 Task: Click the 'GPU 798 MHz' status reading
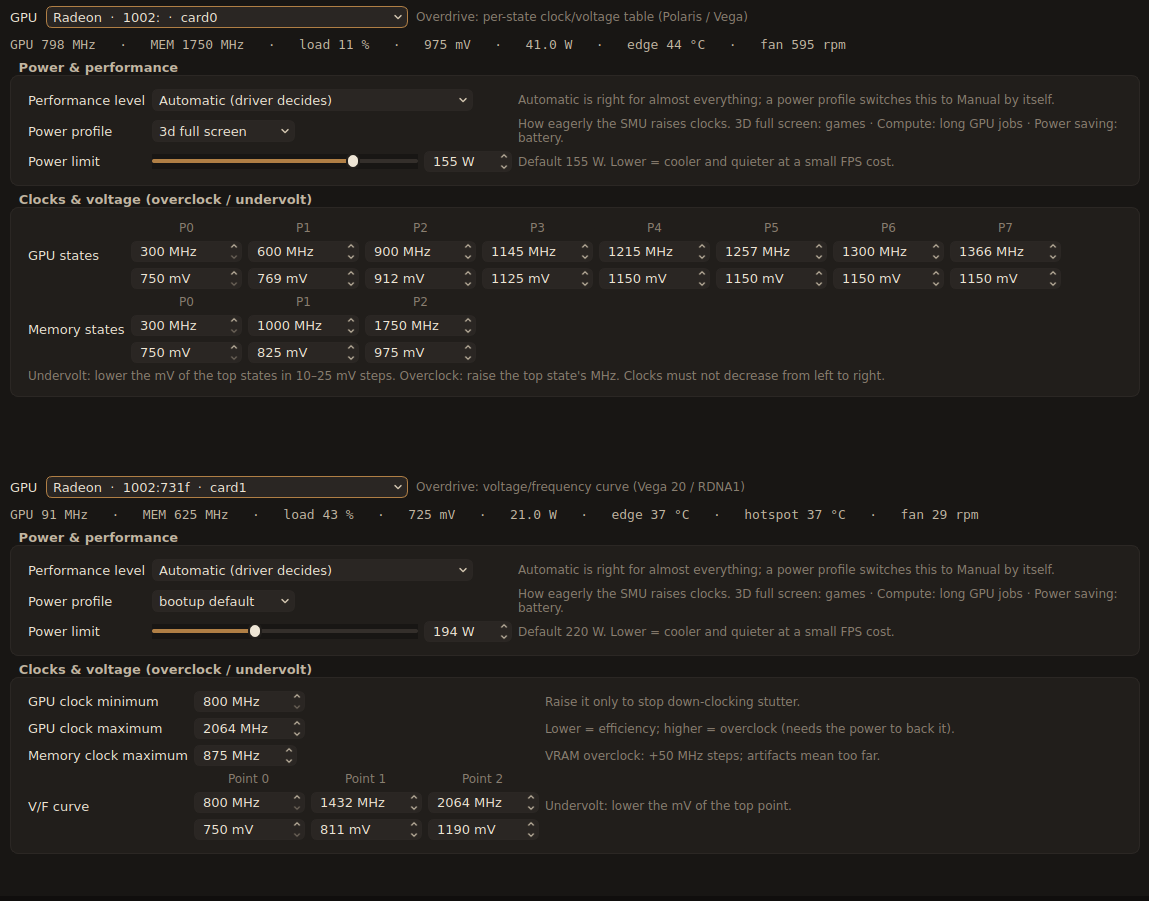pyautogui.click(x=53, y=45)
